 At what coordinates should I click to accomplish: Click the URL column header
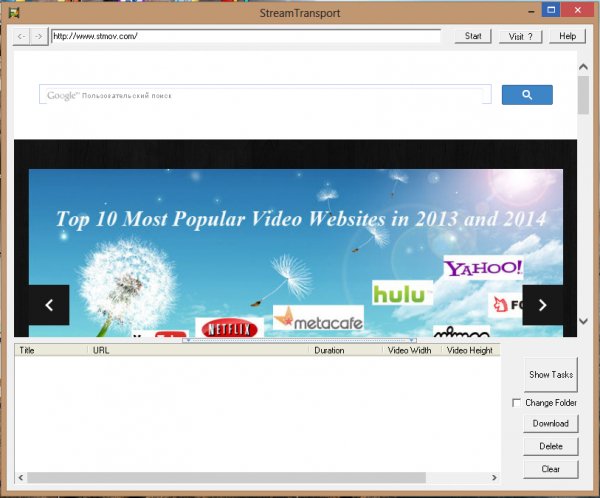198,350
